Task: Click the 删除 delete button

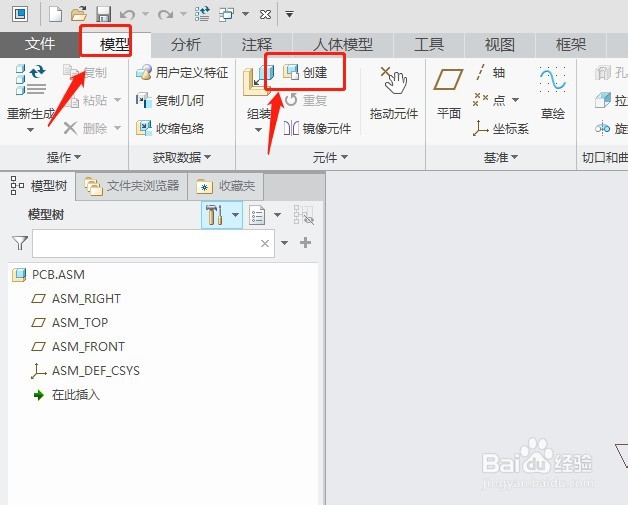Action: [85, 129]
